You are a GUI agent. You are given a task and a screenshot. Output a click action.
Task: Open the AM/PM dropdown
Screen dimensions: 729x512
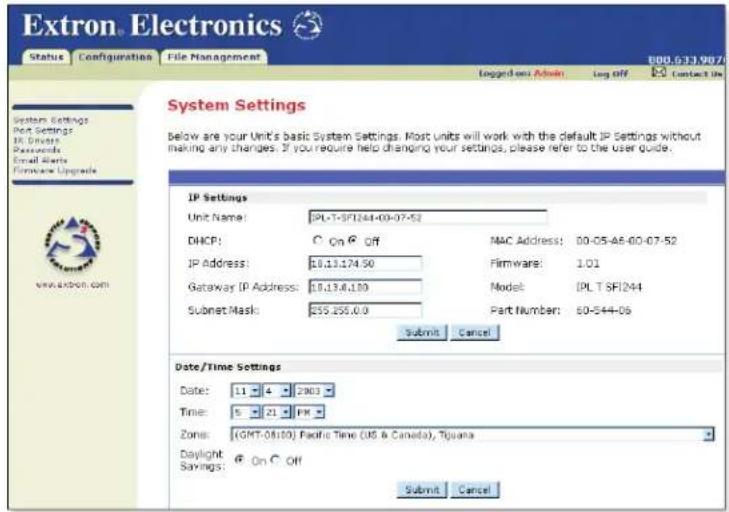point(309,412)
